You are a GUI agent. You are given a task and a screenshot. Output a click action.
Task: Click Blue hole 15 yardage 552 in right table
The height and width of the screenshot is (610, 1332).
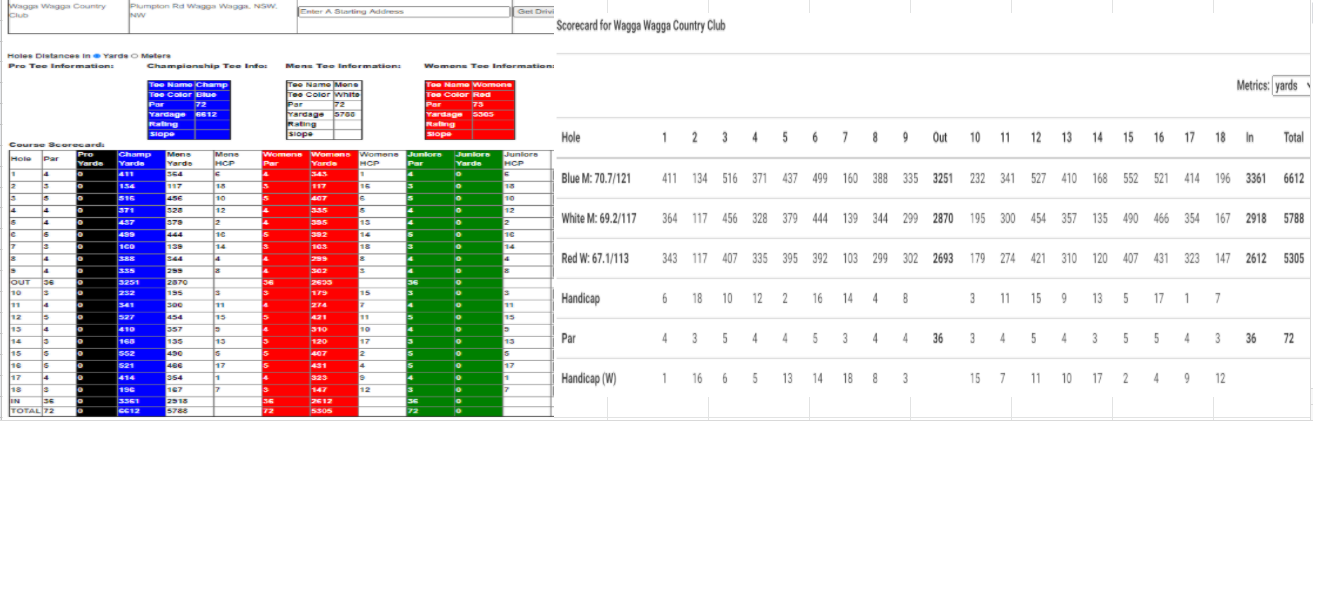pos(1131,178)
